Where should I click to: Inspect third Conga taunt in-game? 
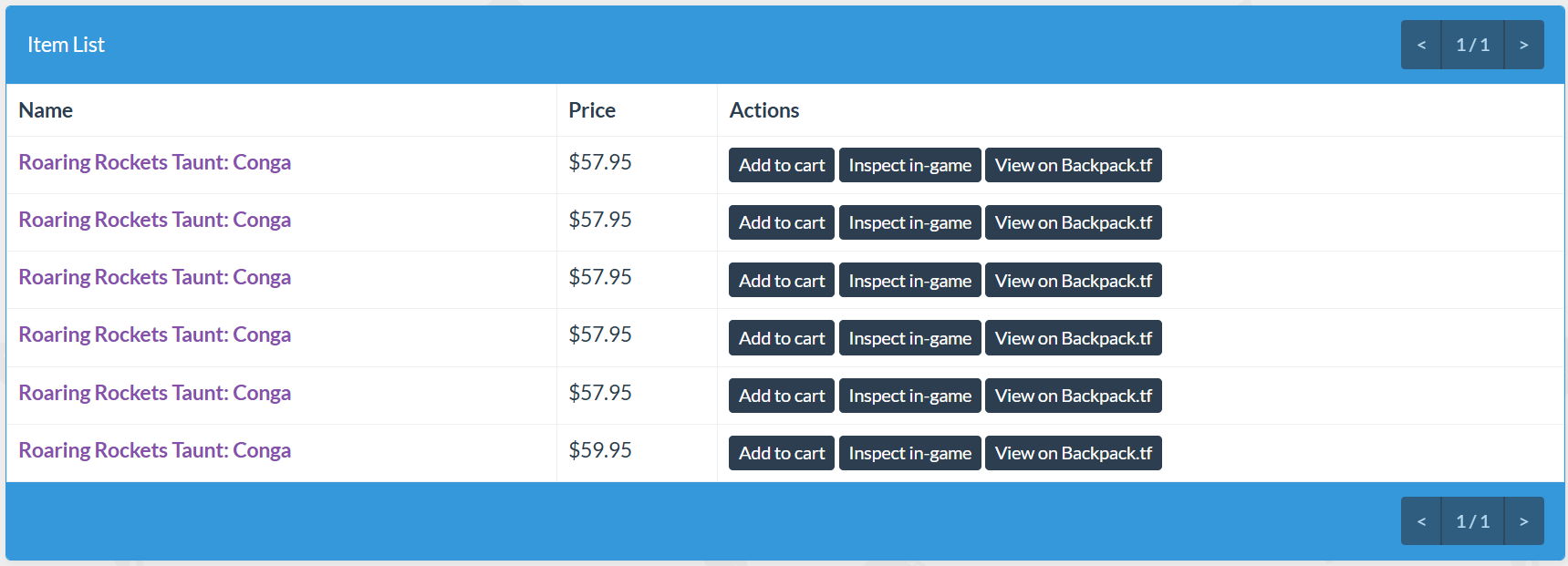click(909, 281)
